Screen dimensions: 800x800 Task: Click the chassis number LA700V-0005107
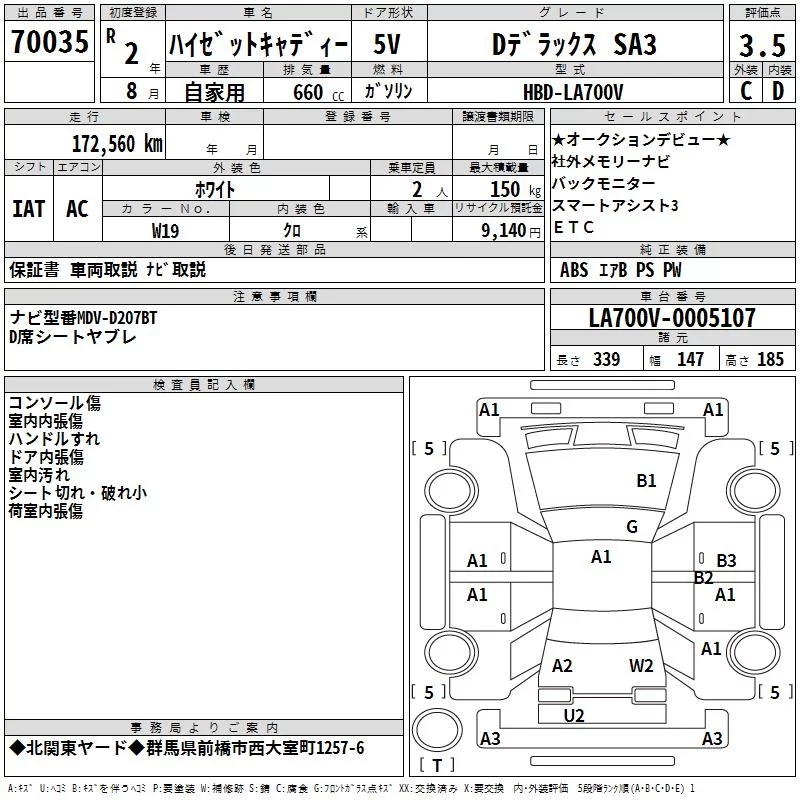coord(672,317)
